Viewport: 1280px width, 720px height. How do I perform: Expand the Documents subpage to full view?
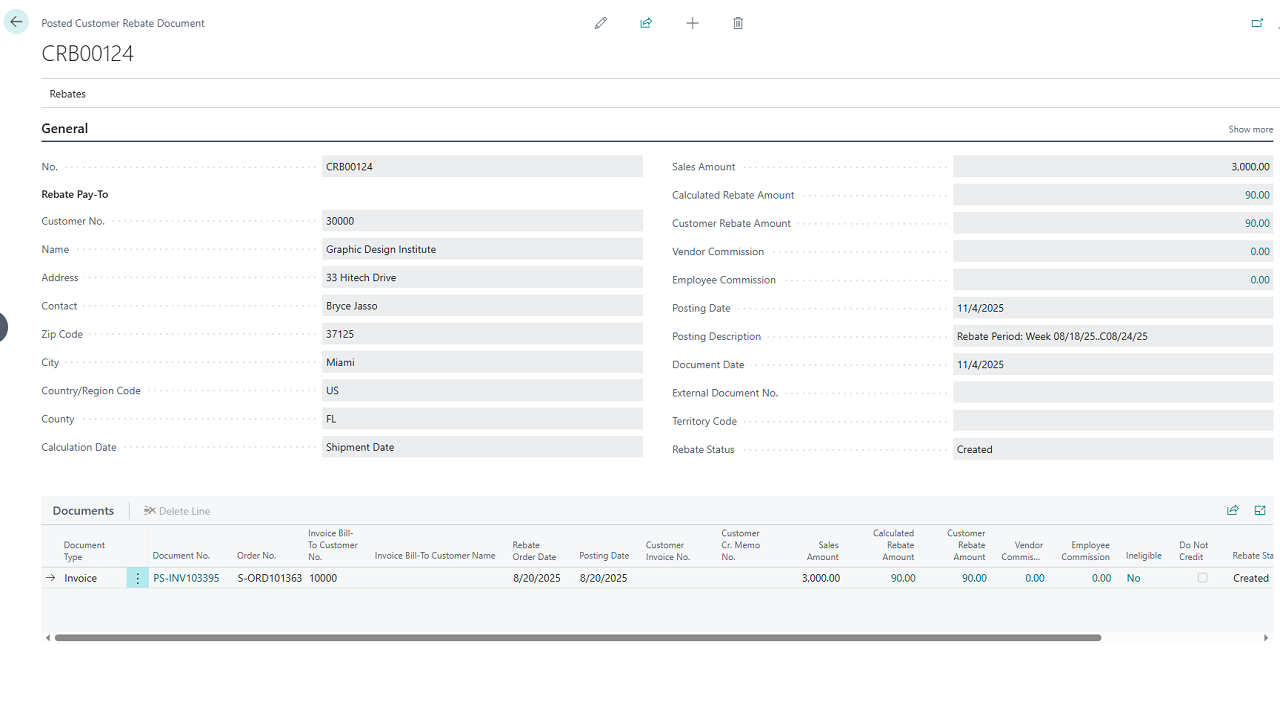coord(1260,510)
